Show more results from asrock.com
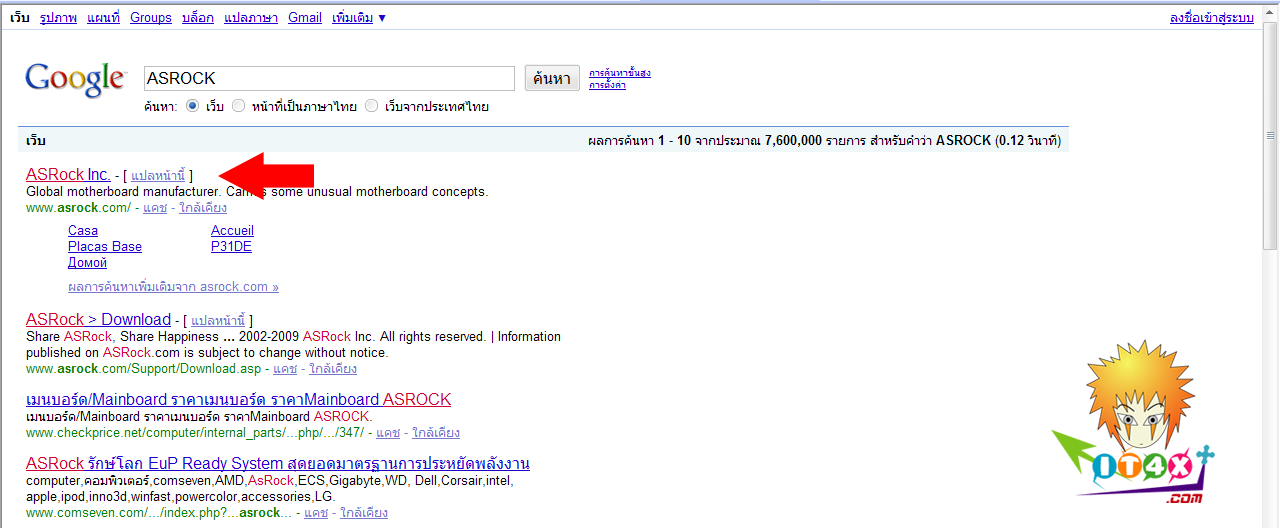The height and width of the screenshot is (528, 1280). tap(173, 287)
